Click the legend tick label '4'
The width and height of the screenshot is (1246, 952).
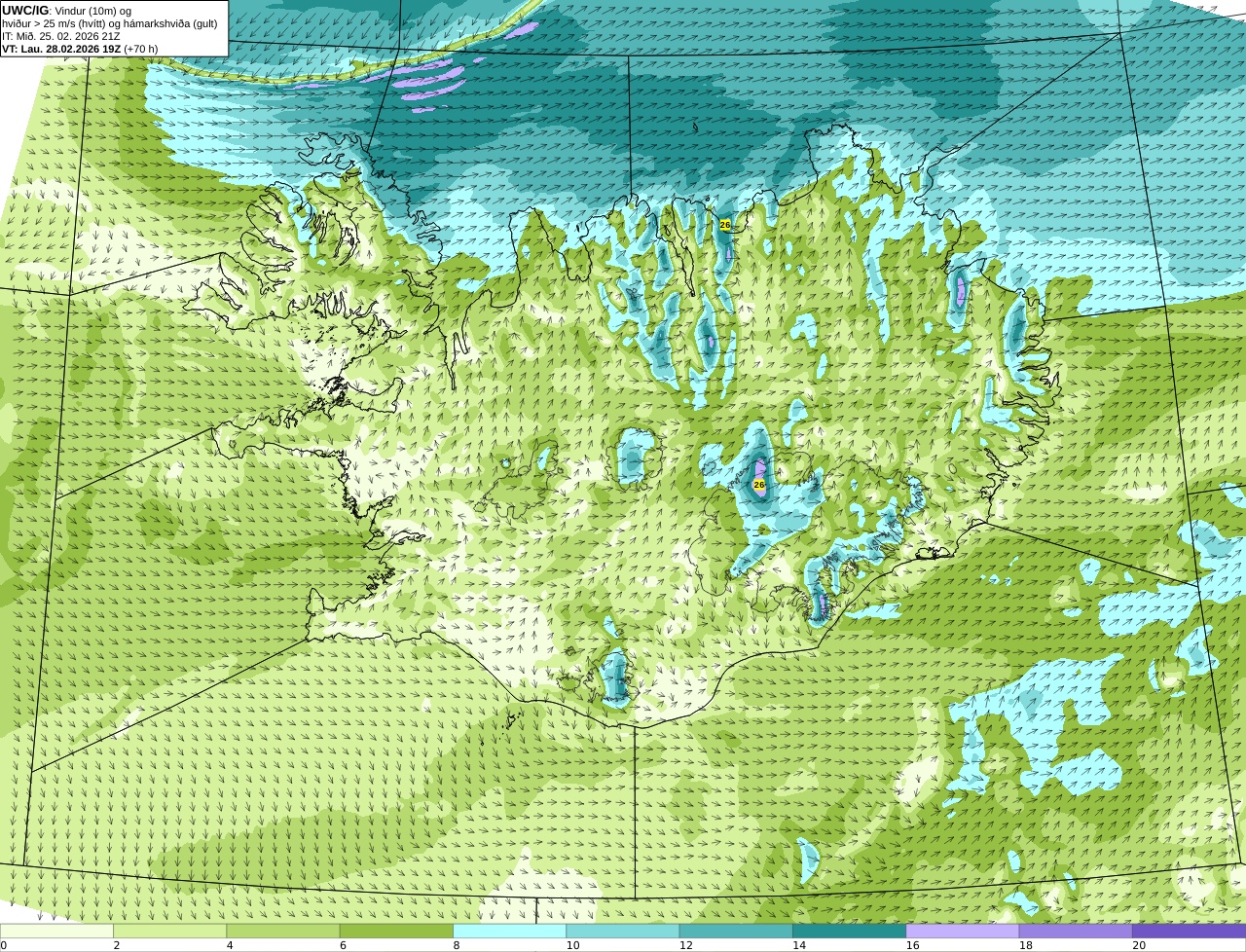(x=230, y=945)
